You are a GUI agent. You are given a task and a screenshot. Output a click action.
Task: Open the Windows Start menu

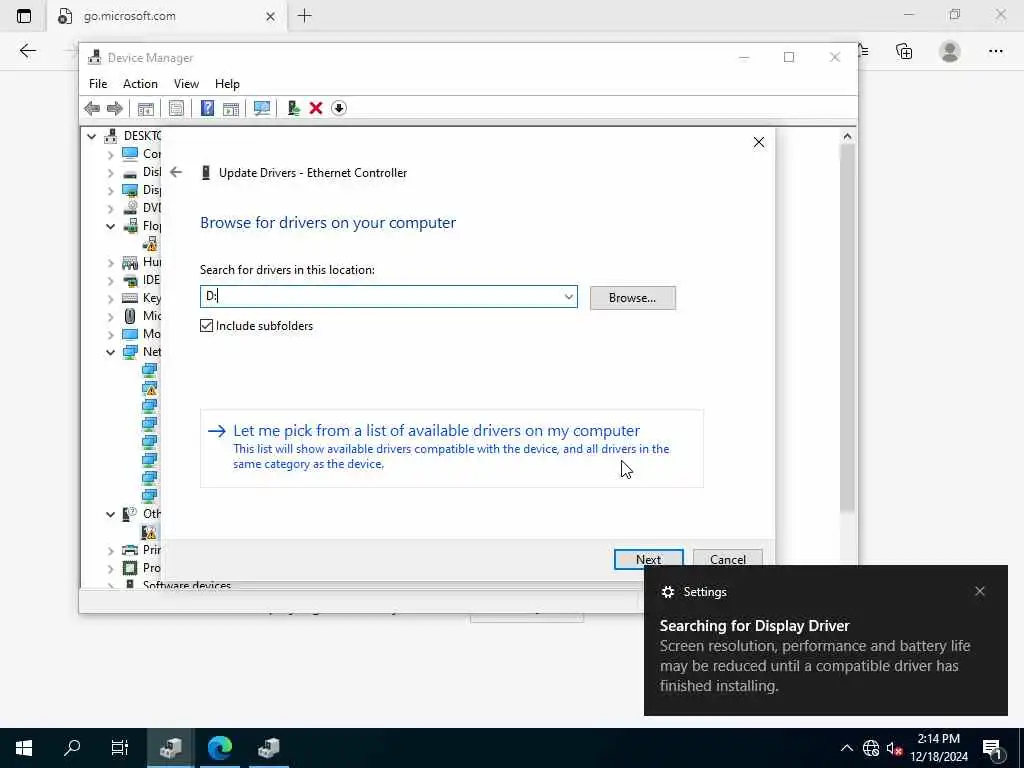(x=24, y=748)
